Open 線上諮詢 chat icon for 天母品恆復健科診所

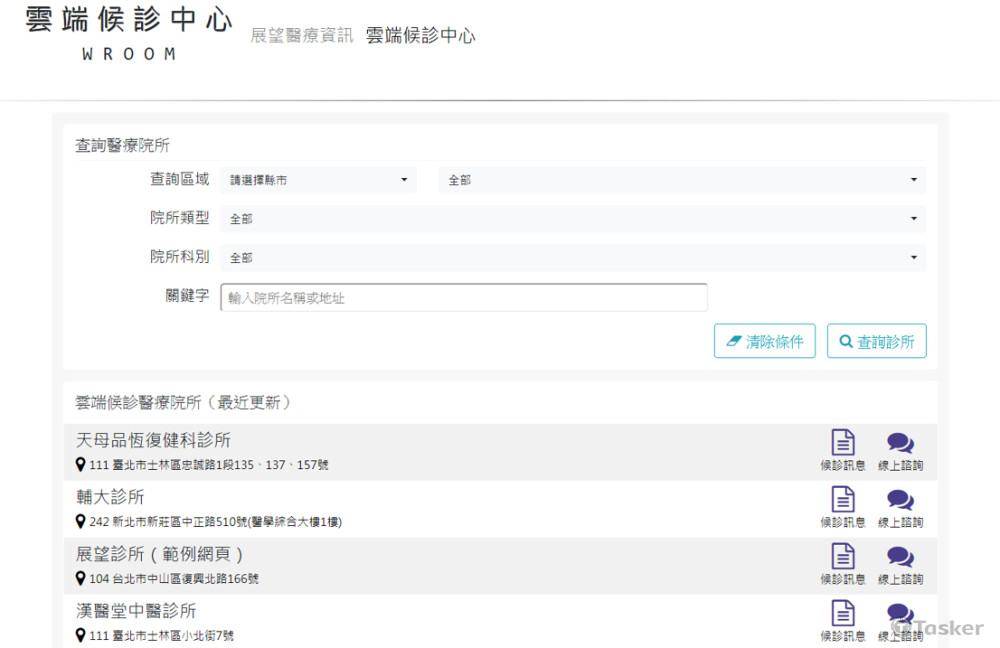tap(900, 443)
